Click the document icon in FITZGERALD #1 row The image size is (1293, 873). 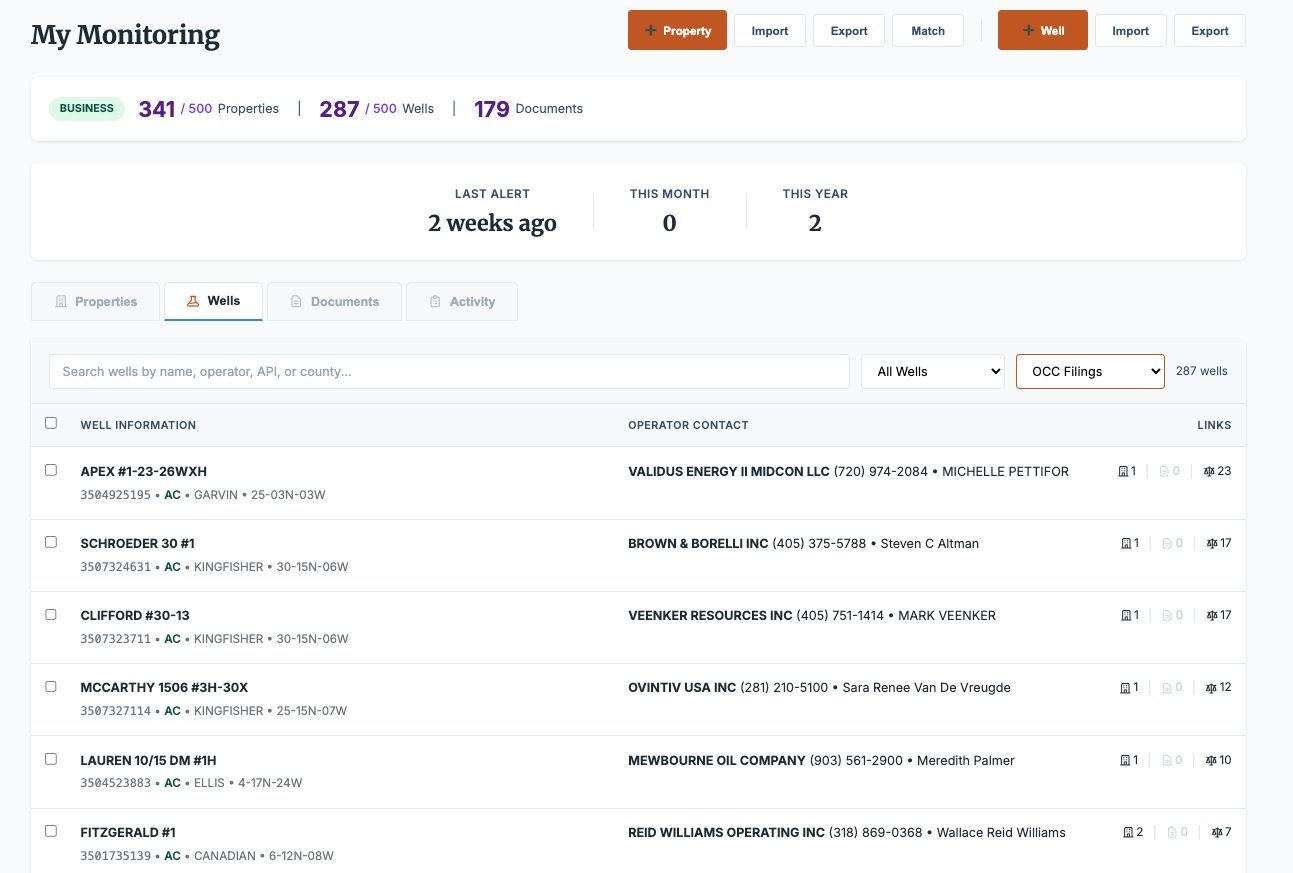tap(1170, 832)
